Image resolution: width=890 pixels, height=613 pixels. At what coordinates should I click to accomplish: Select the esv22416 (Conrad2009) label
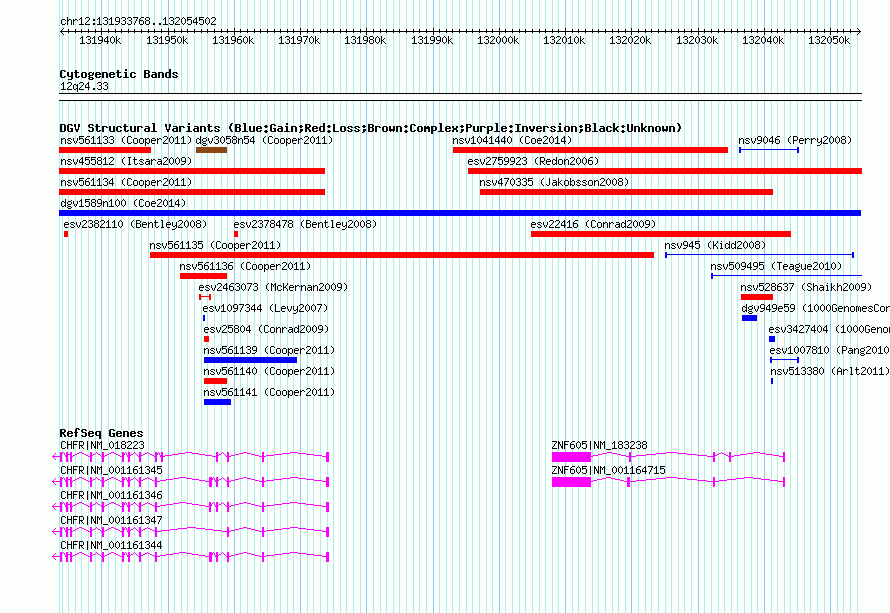click(x=593, y=224)
